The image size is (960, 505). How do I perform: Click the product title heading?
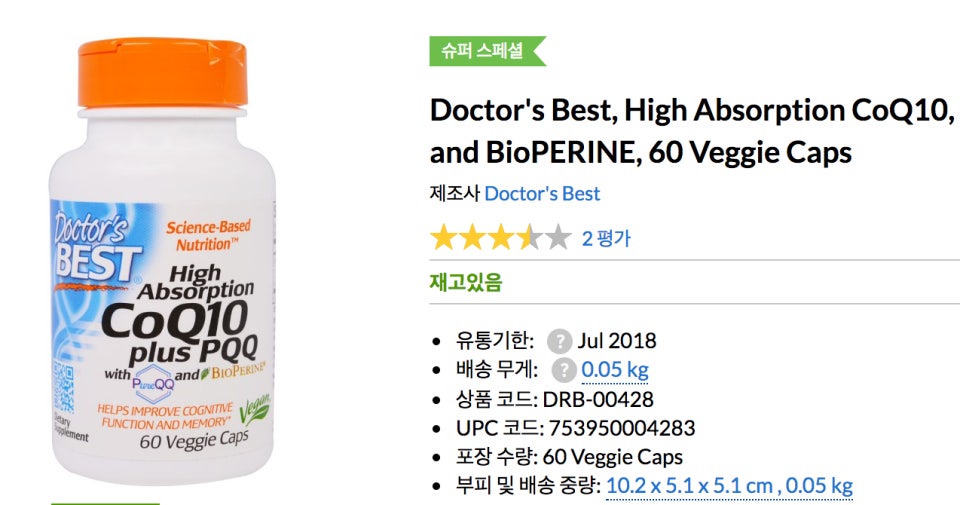tap(694, 131)
